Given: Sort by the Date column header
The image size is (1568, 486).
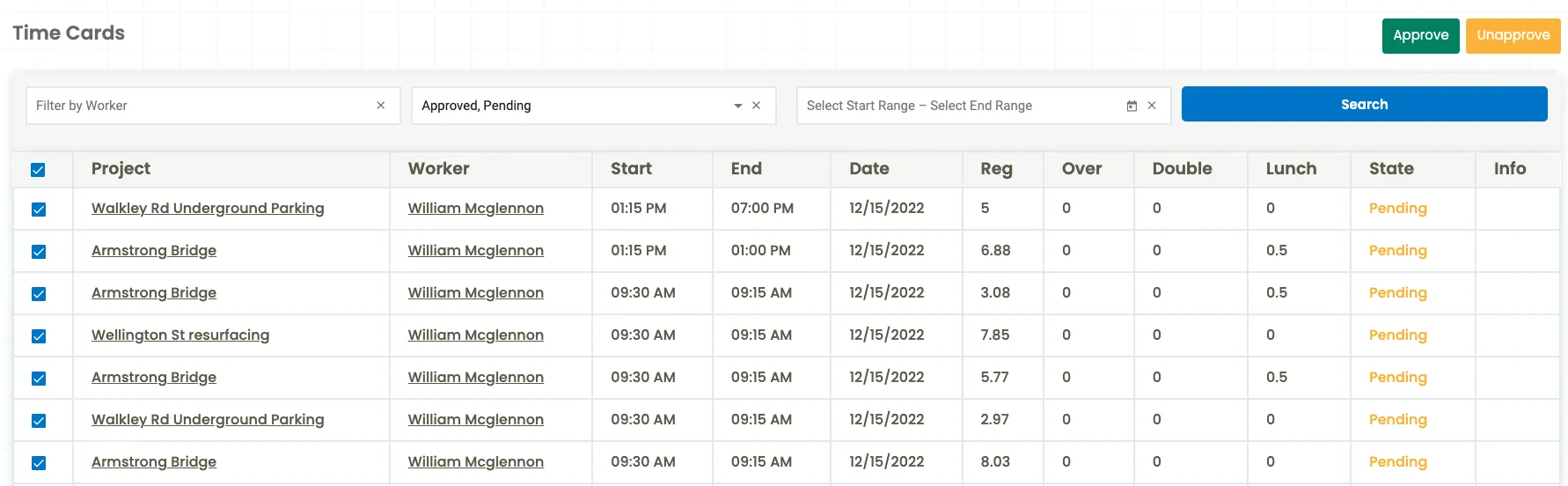Looking at the screenshot, I should pos(868,169).
